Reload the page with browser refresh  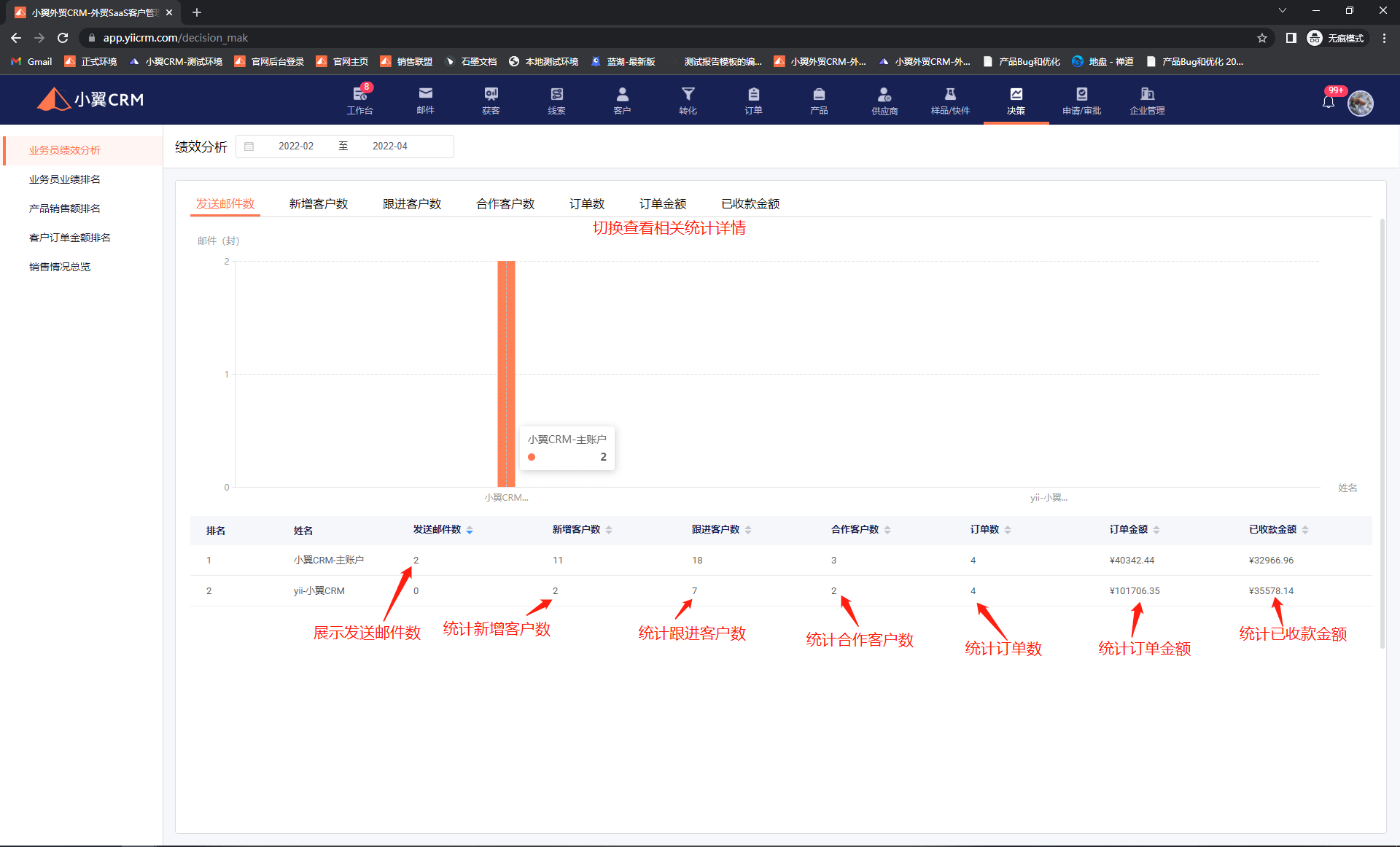pos(63,38)
